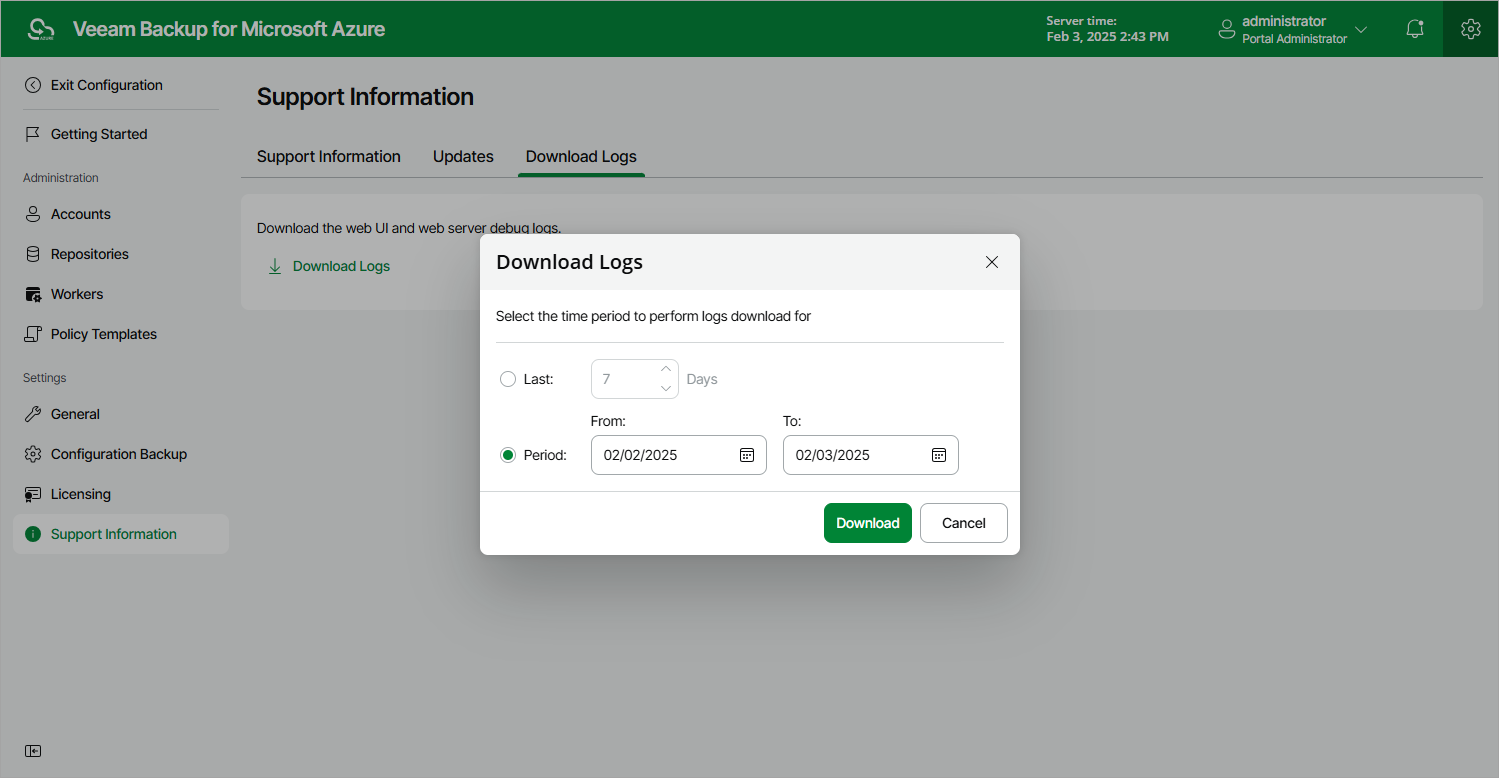
Task: Click the administrator user avatar icon
Action: (1226, 30)
